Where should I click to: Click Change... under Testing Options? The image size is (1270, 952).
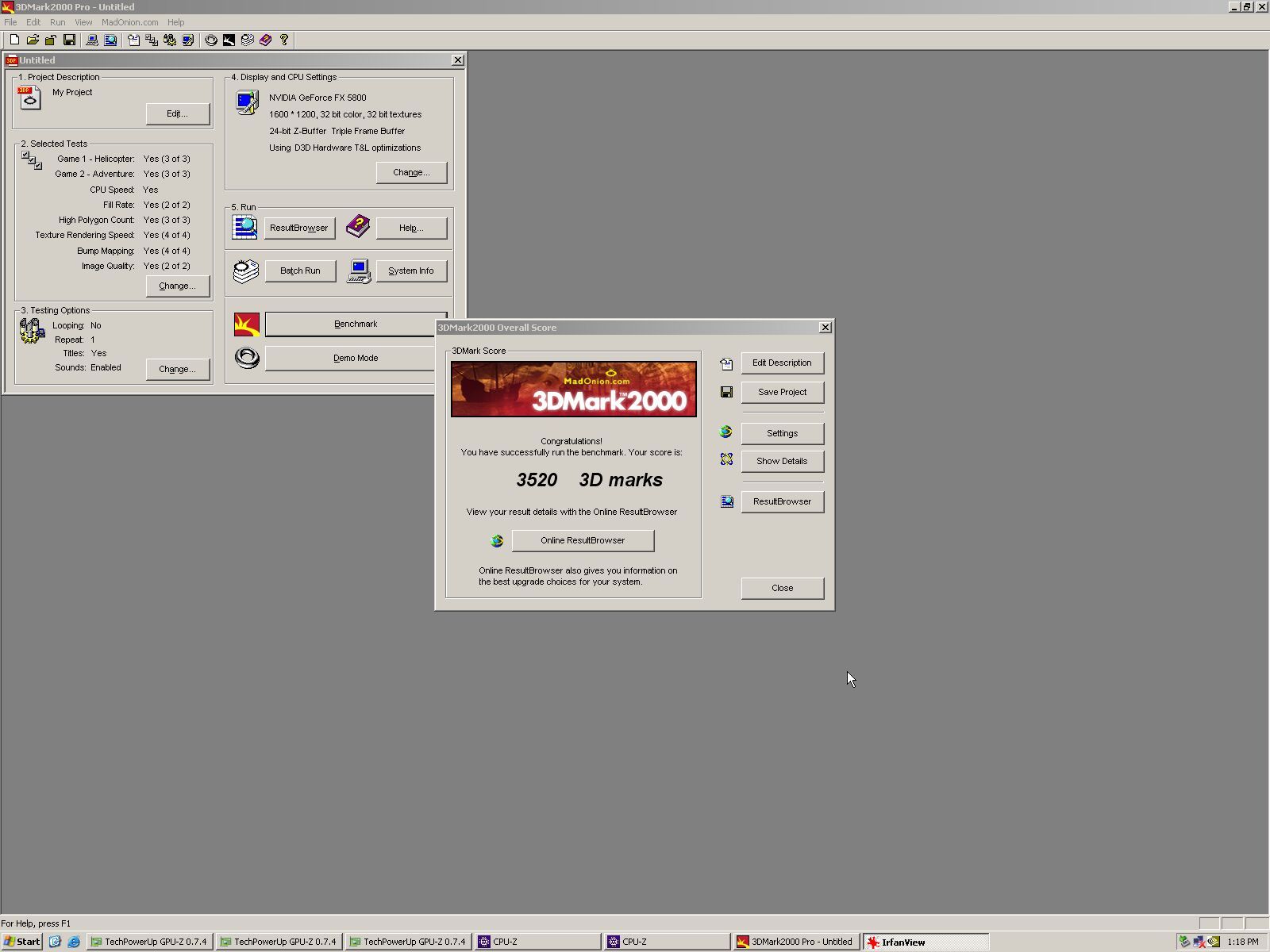178,369
